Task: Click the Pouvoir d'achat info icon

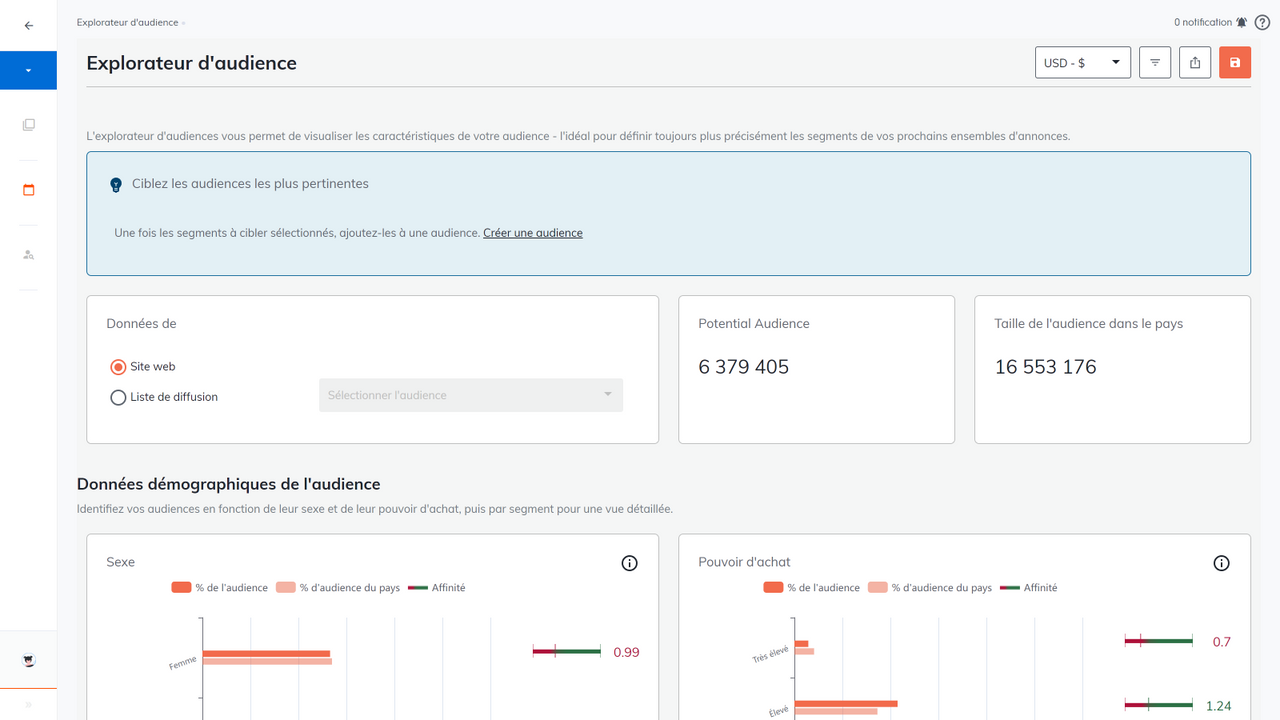Action: pyautogui.click(x=1222, y=563)
